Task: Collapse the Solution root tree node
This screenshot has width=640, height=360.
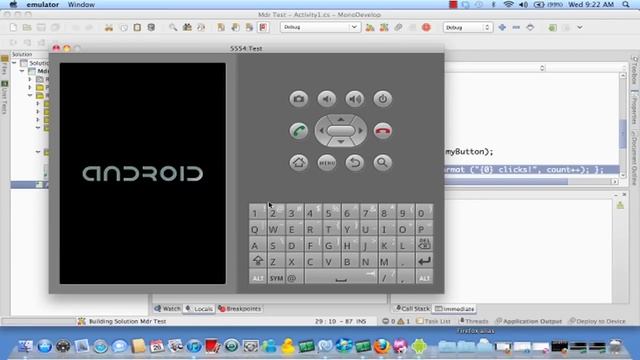Action: click(14, 63)
